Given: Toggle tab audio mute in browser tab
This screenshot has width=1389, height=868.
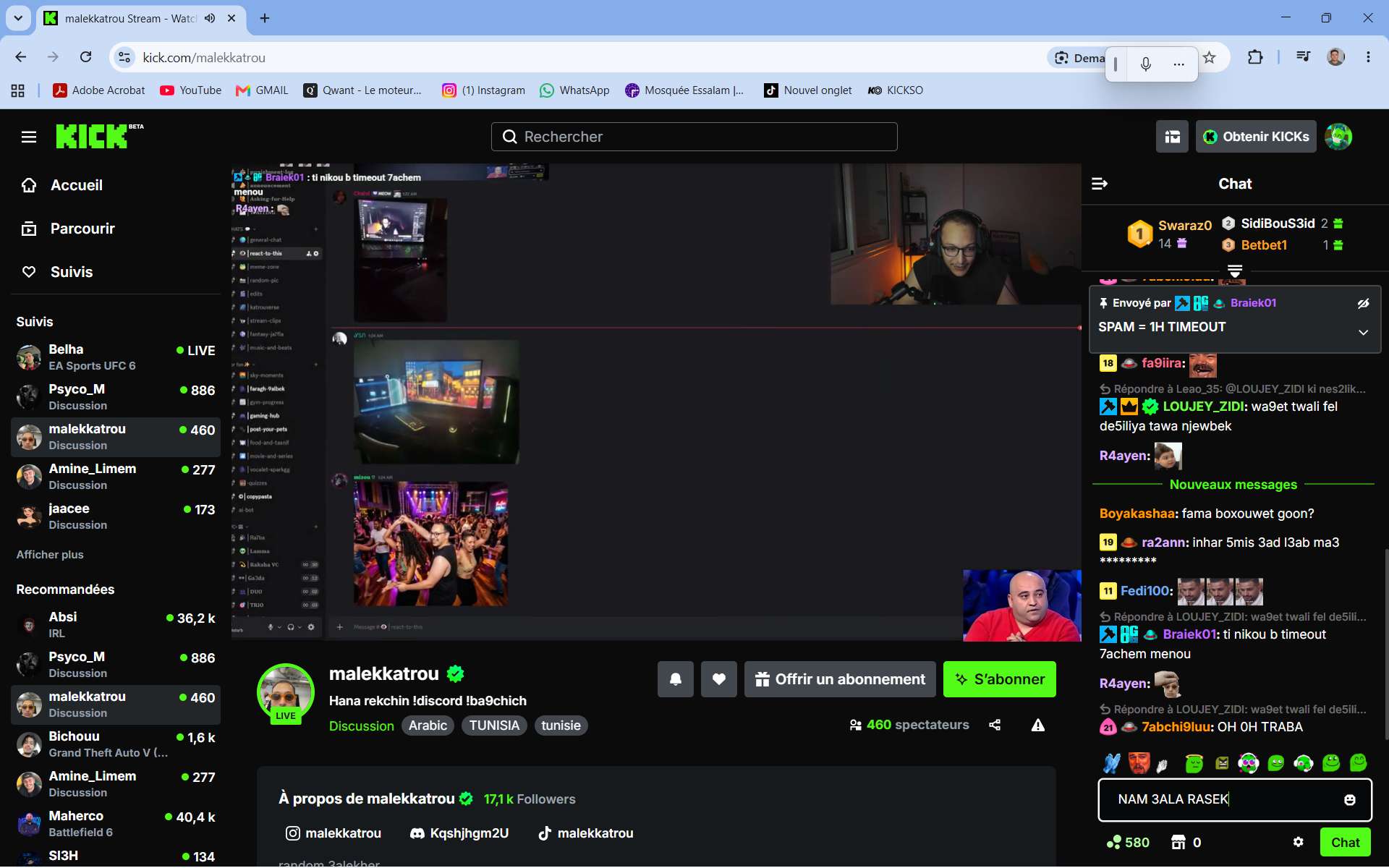Looking at the screenshot, I should pos(210,18).
